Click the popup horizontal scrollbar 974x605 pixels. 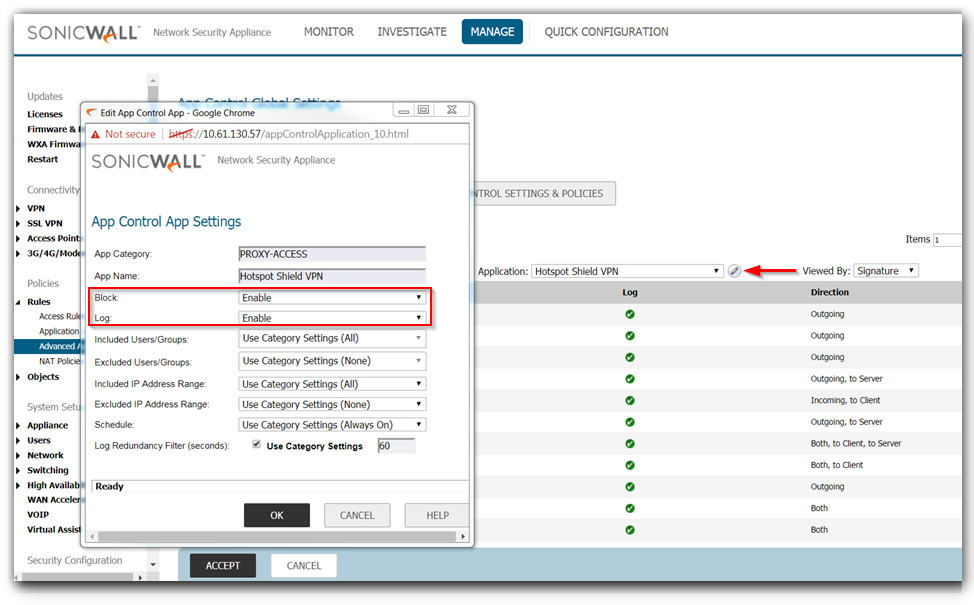[x=277, y=536]
